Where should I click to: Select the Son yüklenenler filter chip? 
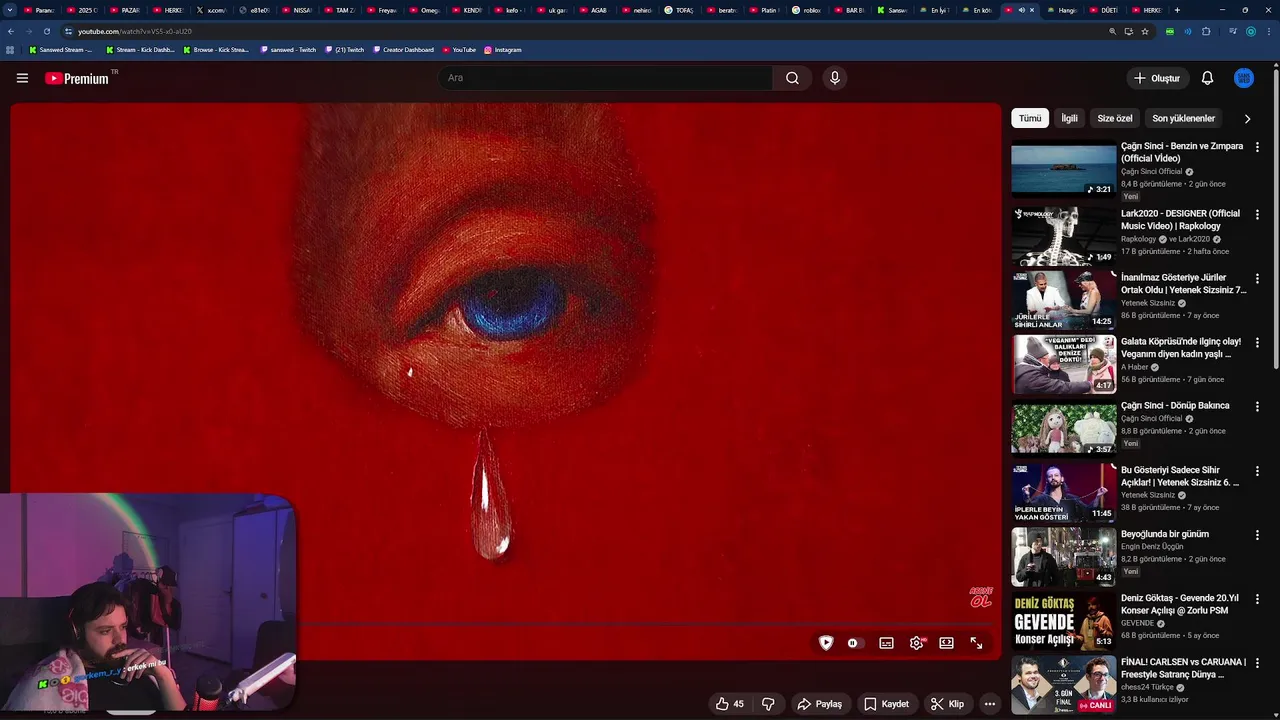click(x=1183, y=118)
